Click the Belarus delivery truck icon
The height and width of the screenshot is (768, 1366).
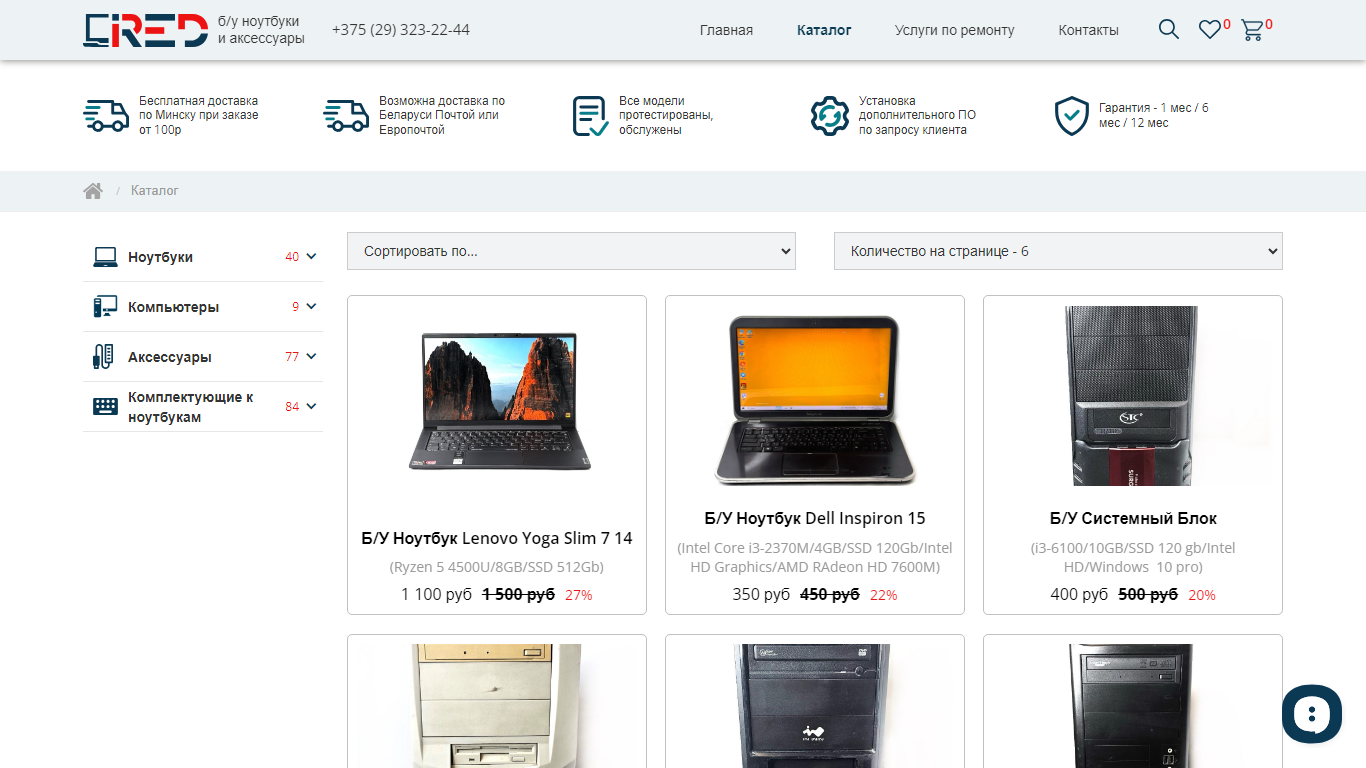coord(346,115)
